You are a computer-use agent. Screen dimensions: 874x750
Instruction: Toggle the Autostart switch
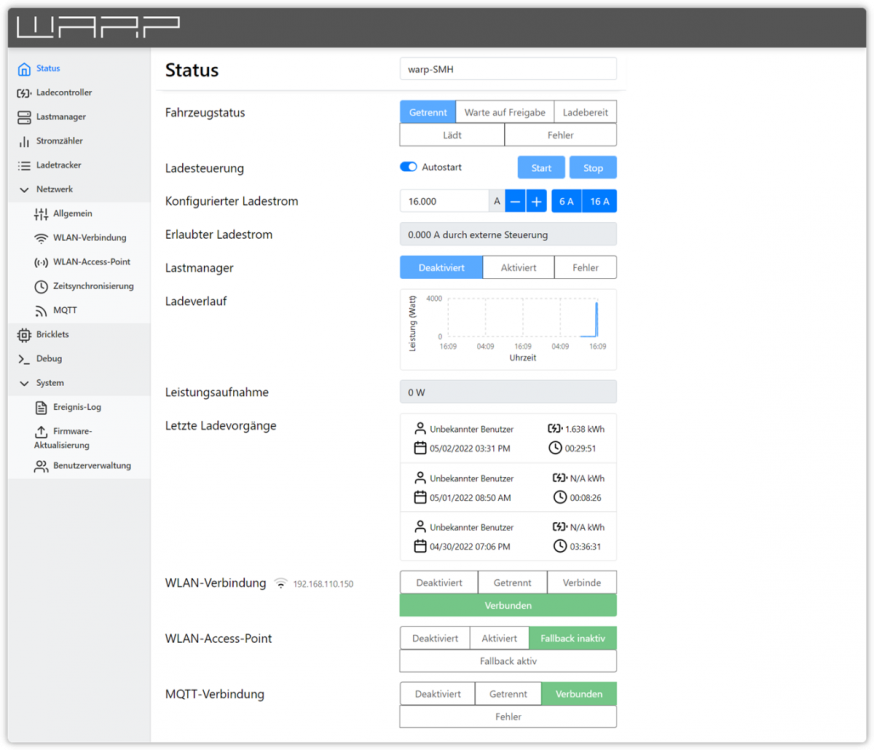pos(408,167)
